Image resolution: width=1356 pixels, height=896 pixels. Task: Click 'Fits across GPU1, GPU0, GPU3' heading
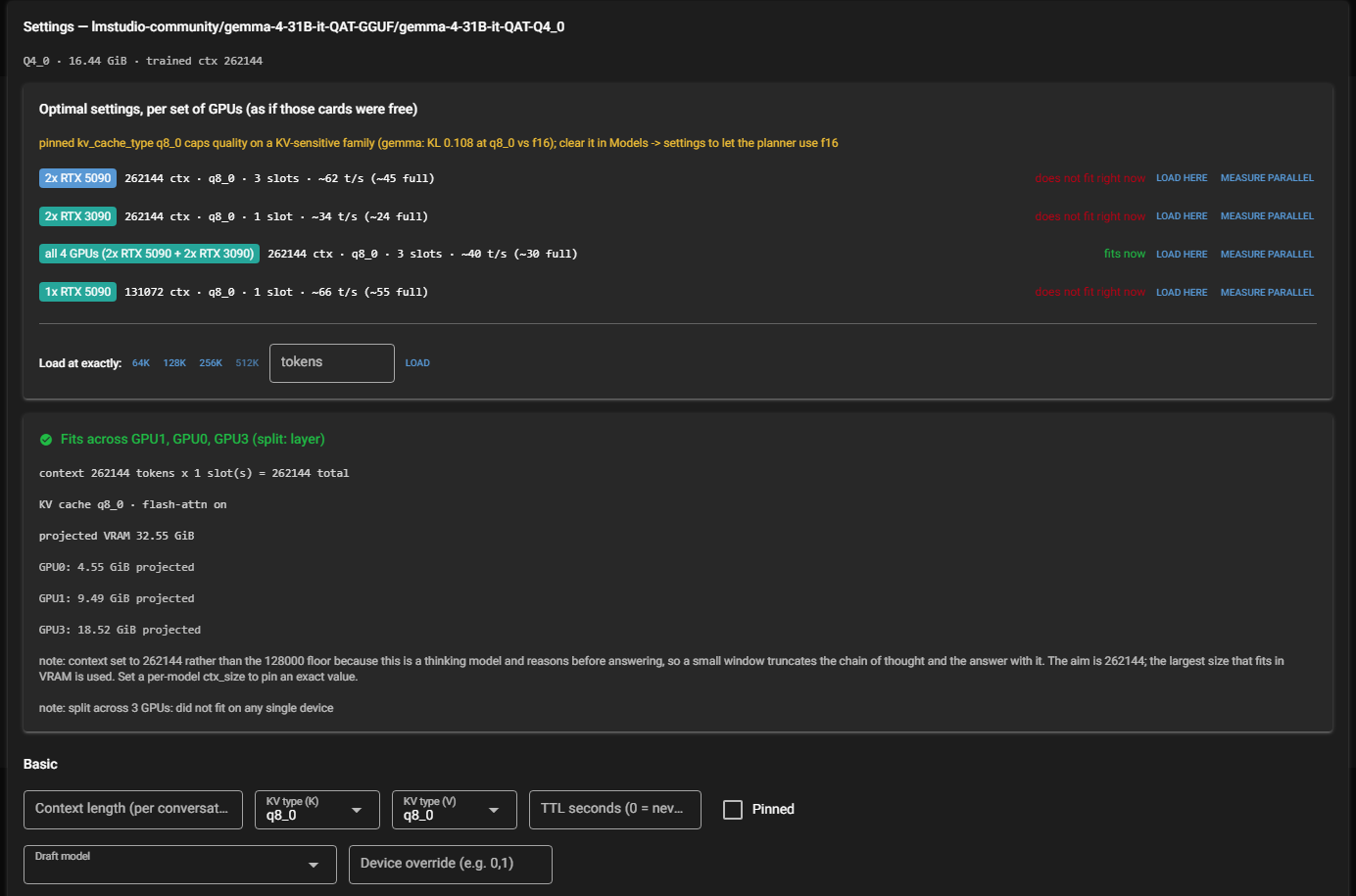pyautogui.click(x=193, y=440)
